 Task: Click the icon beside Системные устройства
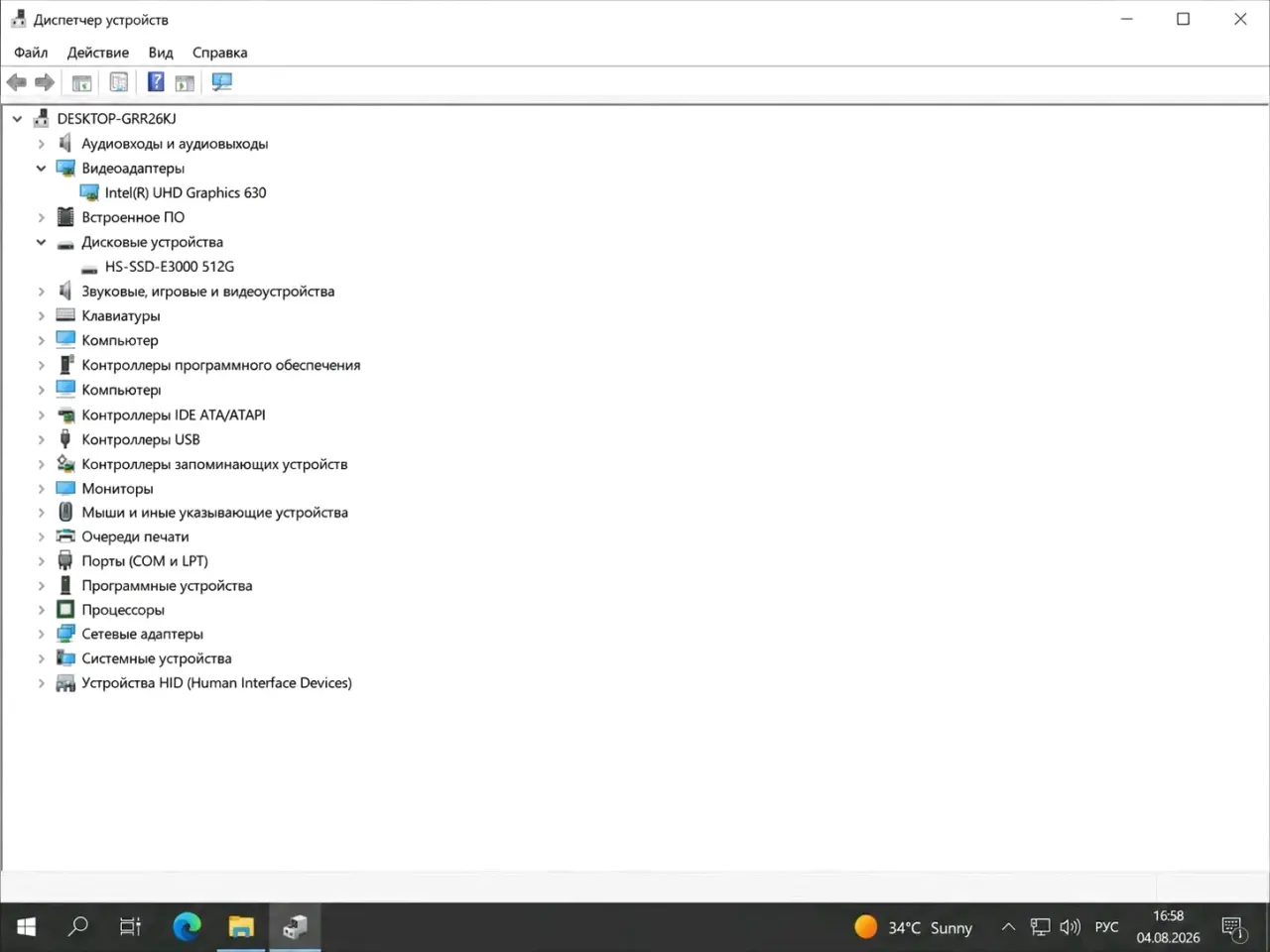coord(65,658)
